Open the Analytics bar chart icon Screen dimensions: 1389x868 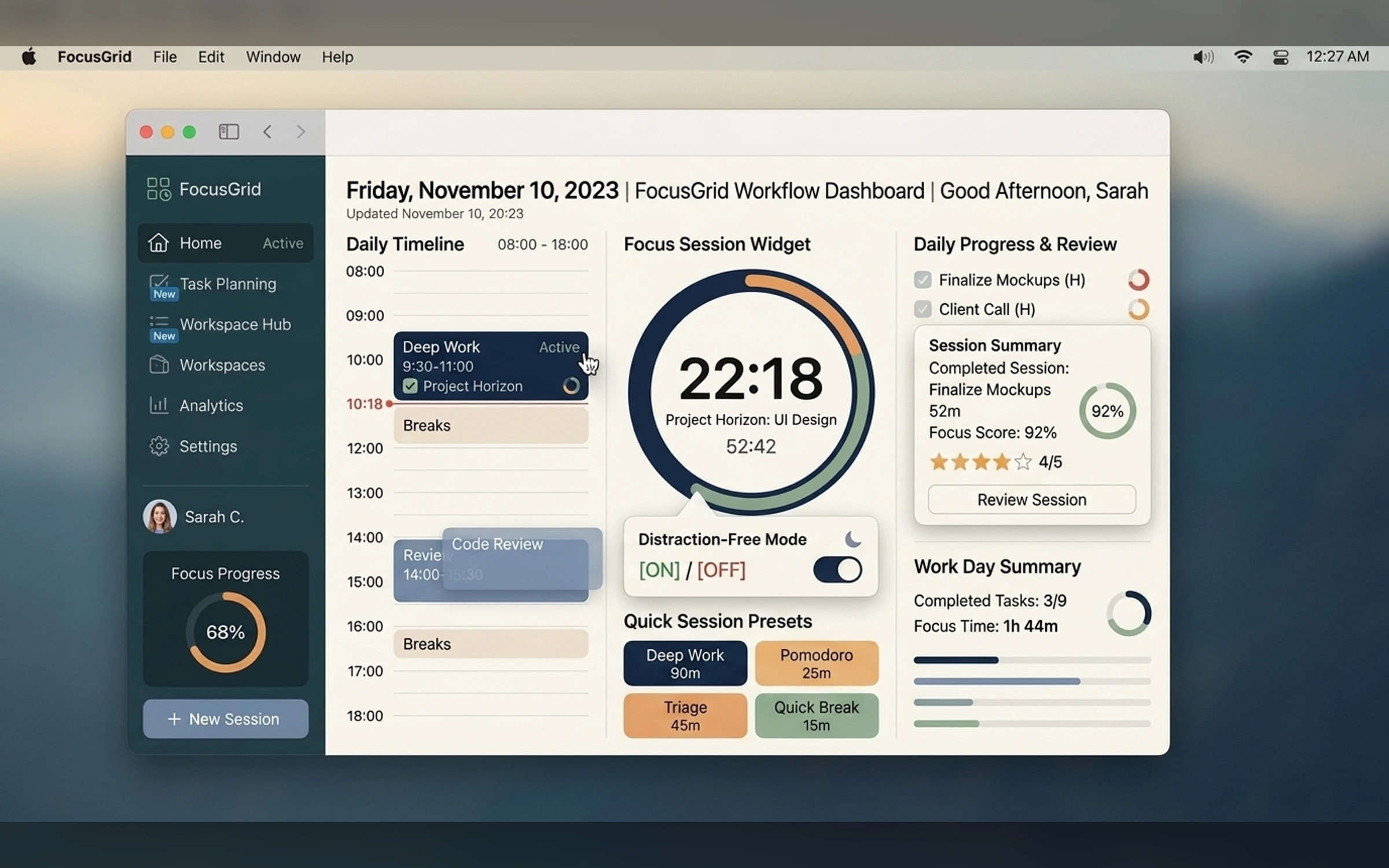click(159, 405)
